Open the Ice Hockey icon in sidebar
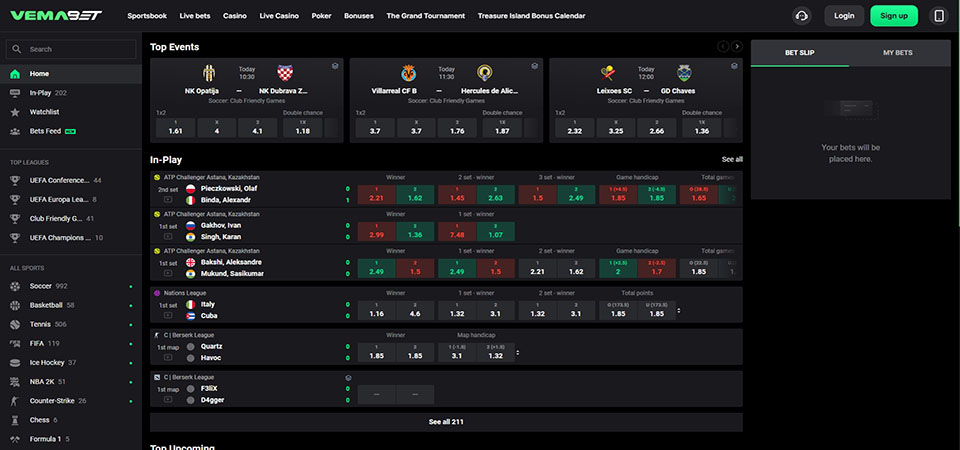960x450 pixels. coord(16,362)
